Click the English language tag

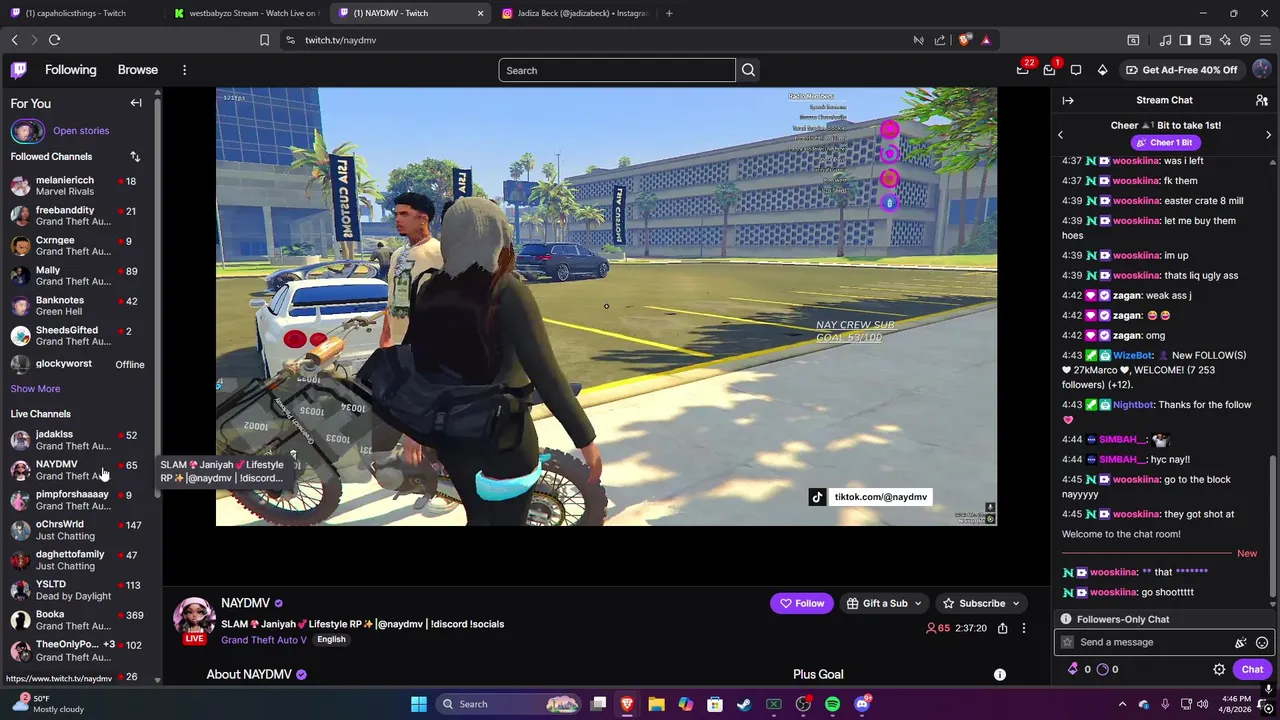(x=331, y=640)
